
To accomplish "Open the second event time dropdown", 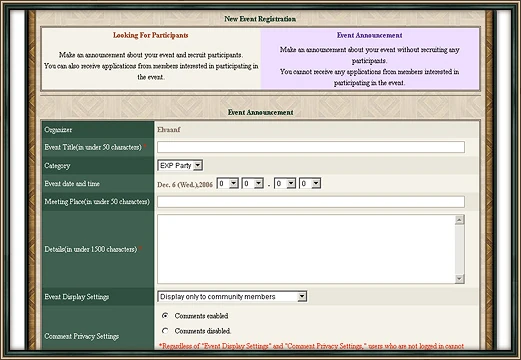I will (x=253, y=183).
